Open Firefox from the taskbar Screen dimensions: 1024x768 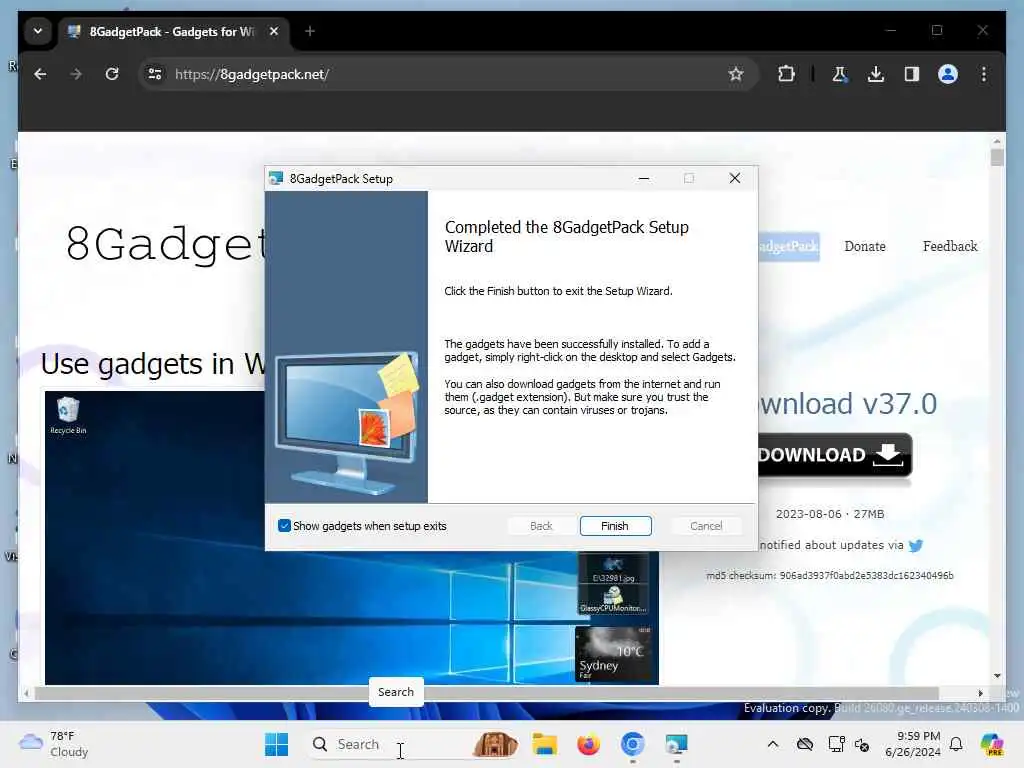(x=588, y=744)
